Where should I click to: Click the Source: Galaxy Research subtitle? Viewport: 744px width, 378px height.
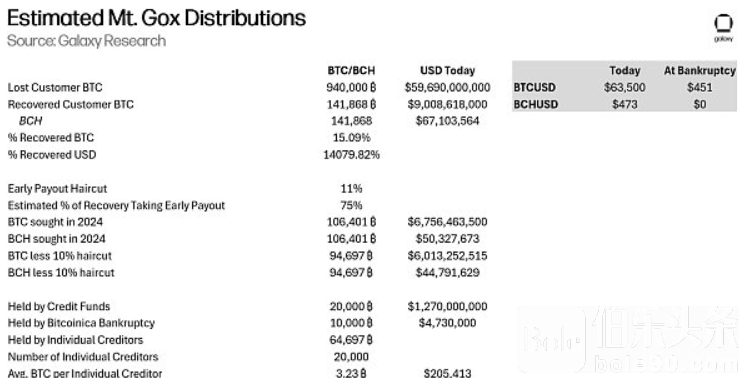pyautogui.click(x=86, y=41)
